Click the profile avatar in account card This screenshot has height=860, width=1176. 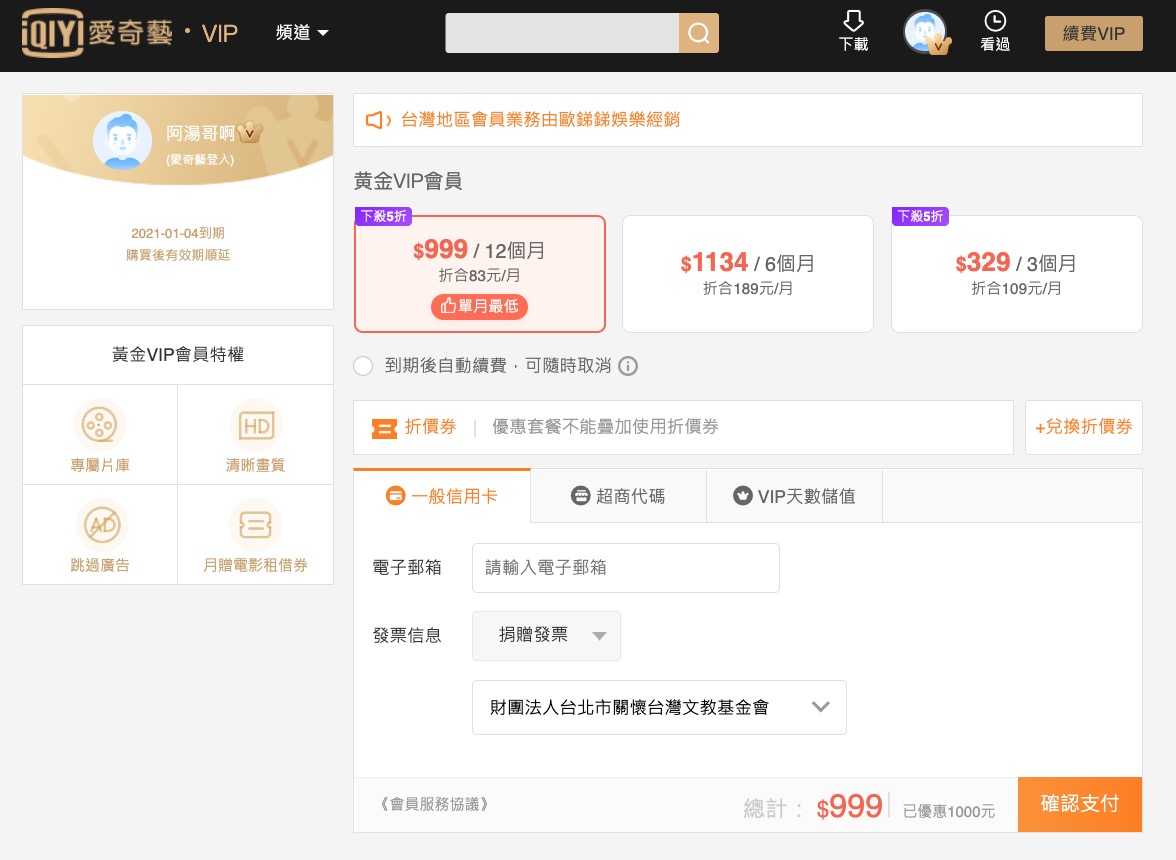(x=122, y=140)
